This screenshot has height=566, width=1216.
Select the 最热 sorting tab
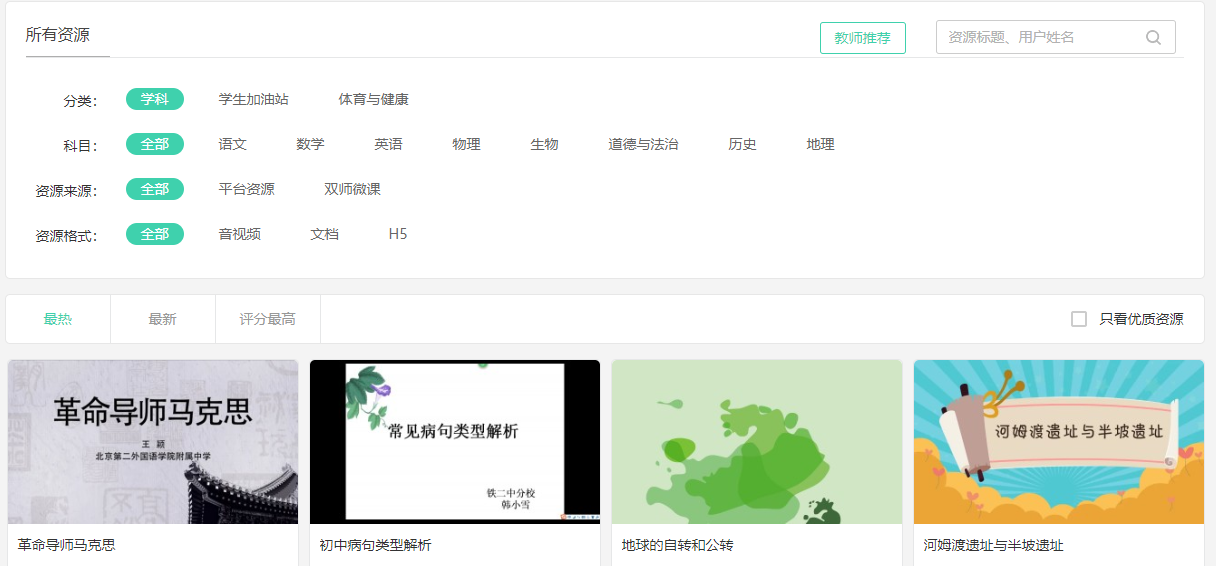(58, 319)
